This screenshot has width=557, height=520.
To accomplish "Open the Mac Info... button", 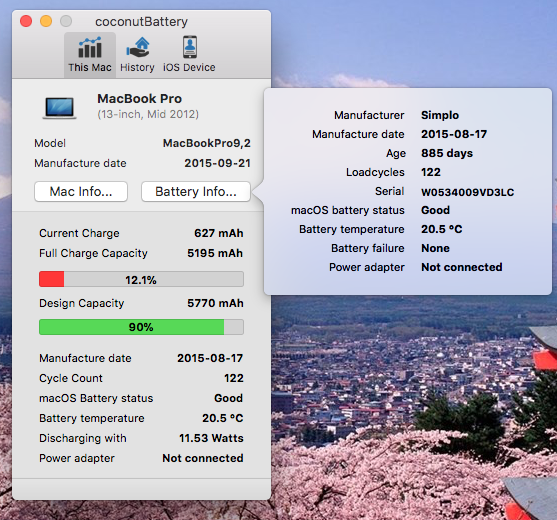I will coord(81,191).
